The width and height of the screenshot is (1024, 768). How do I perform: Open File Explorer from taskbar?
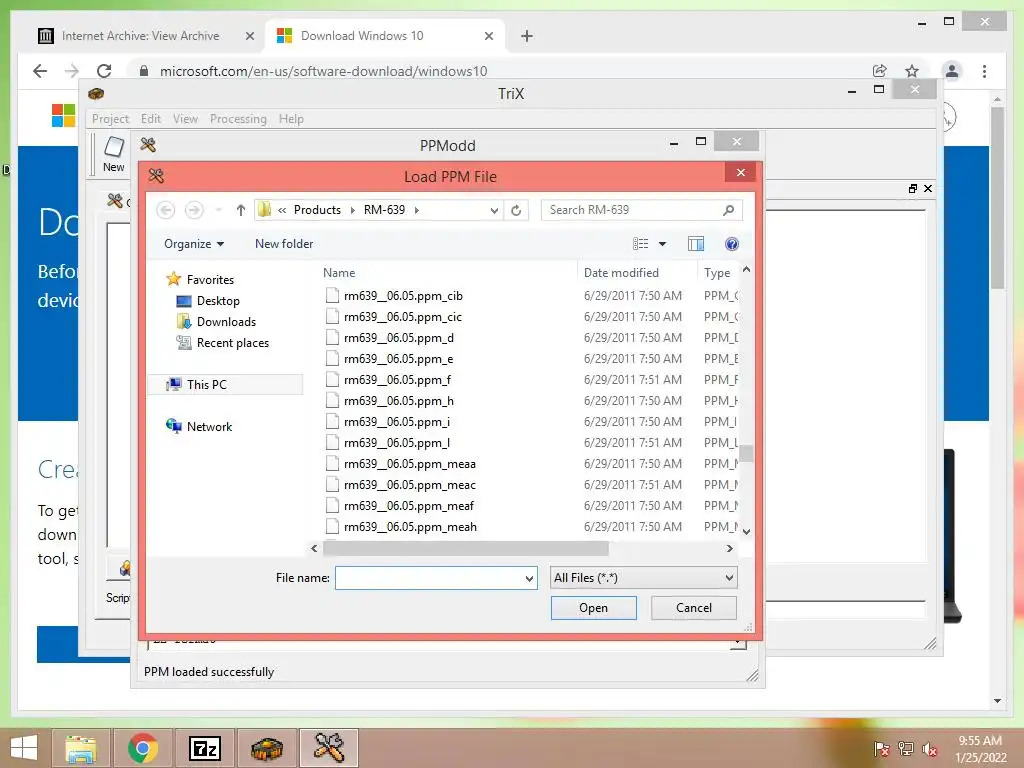(81, 748)
